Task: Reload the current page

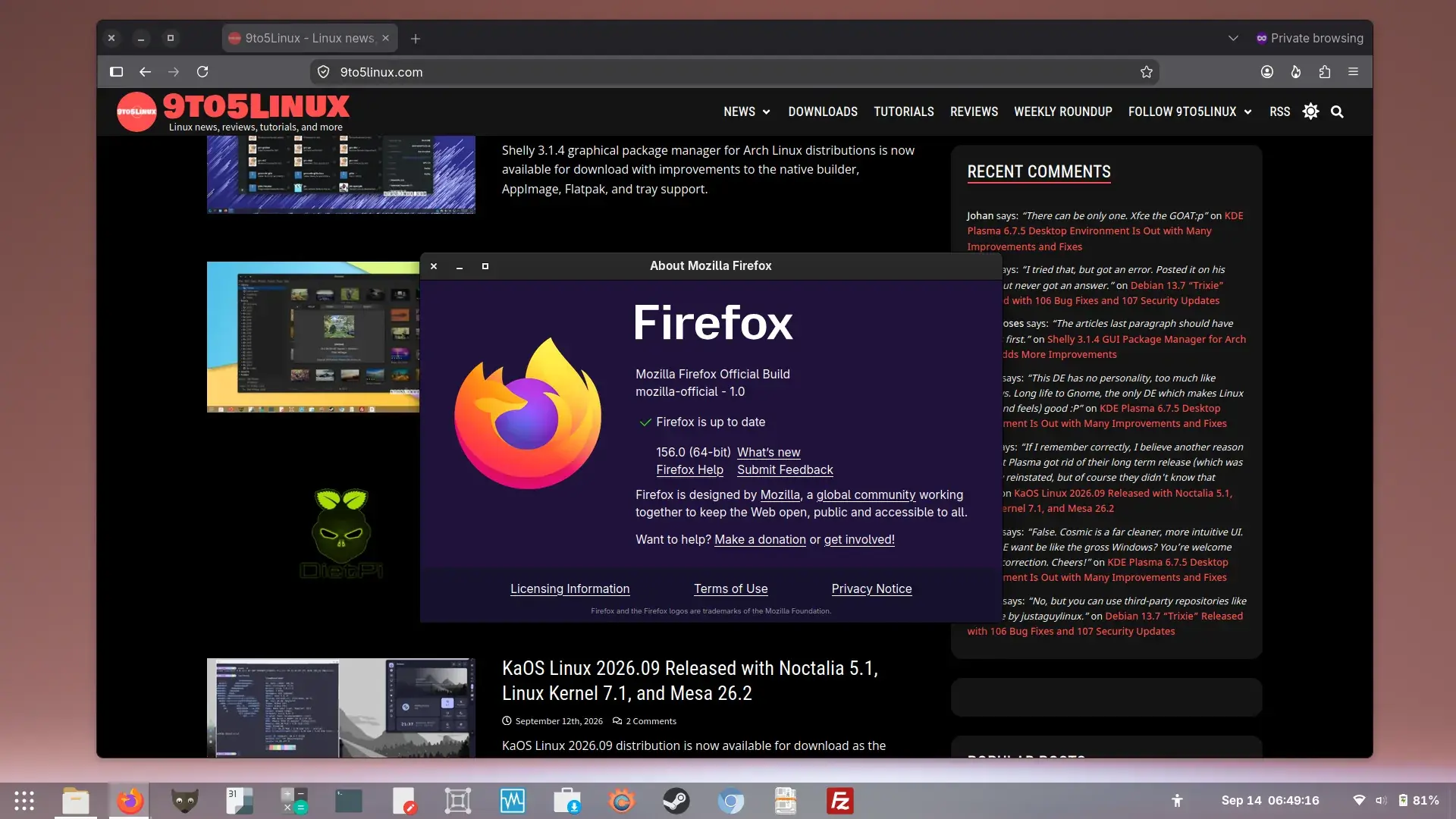Action: tap(202, 72)
